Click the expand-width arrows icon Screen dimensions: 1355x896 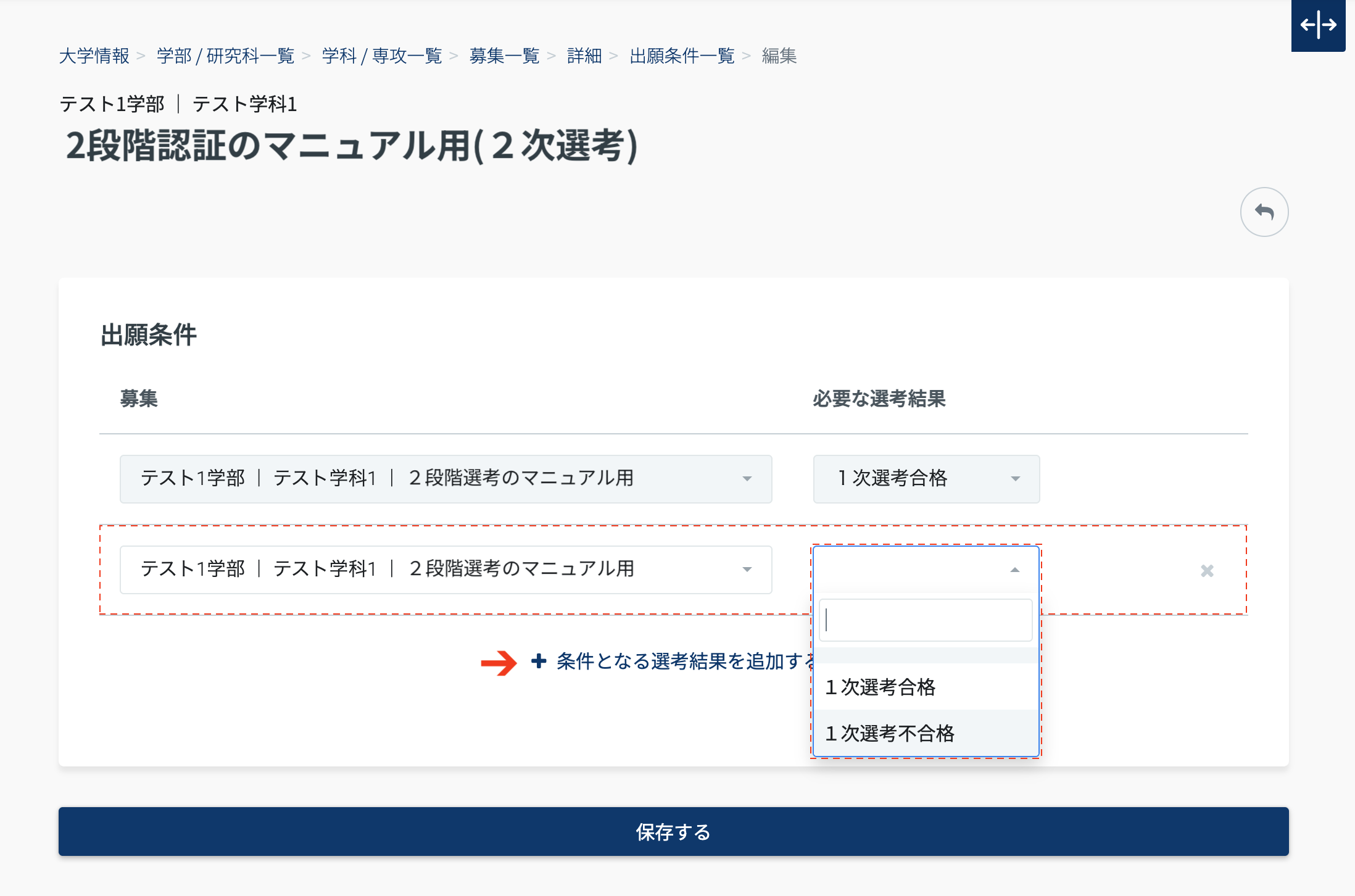click(x=1318, y=25)
